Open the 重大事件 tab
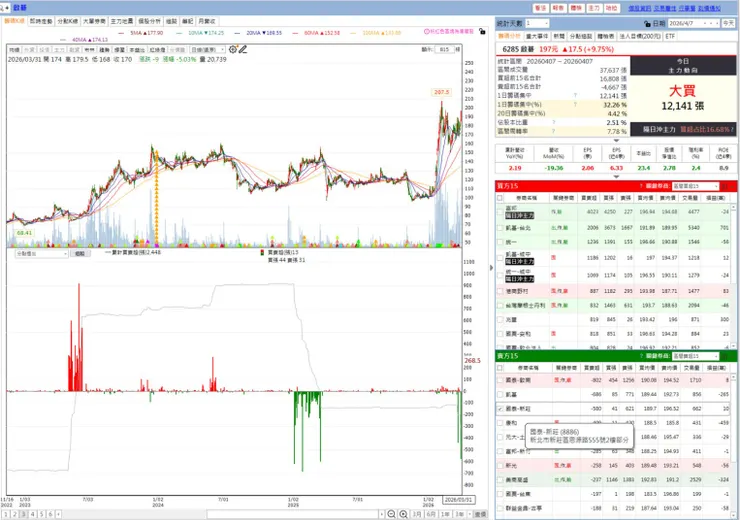This screenshot has height=520, width=740. [x=537, y=36]
